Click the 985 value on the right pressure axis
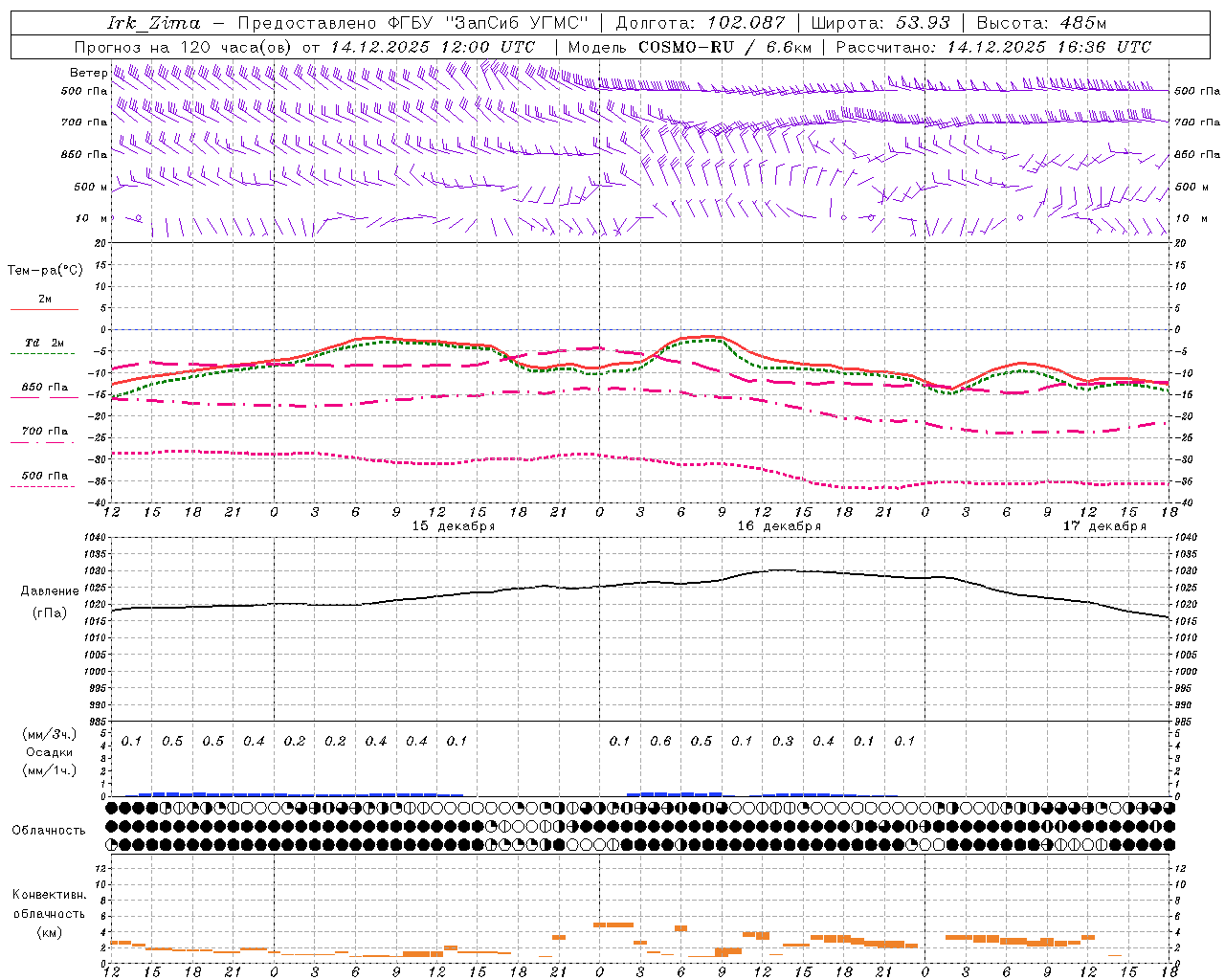Image resolution: width=1225 pixels, height=980 pixels. (1185, 722)
